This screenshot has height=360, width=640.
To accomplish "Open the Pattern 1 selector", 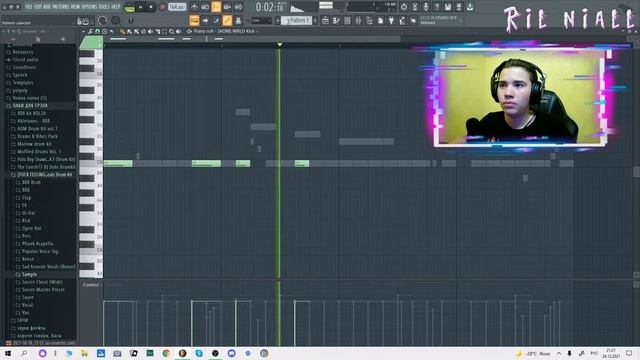I will (296, 20).
